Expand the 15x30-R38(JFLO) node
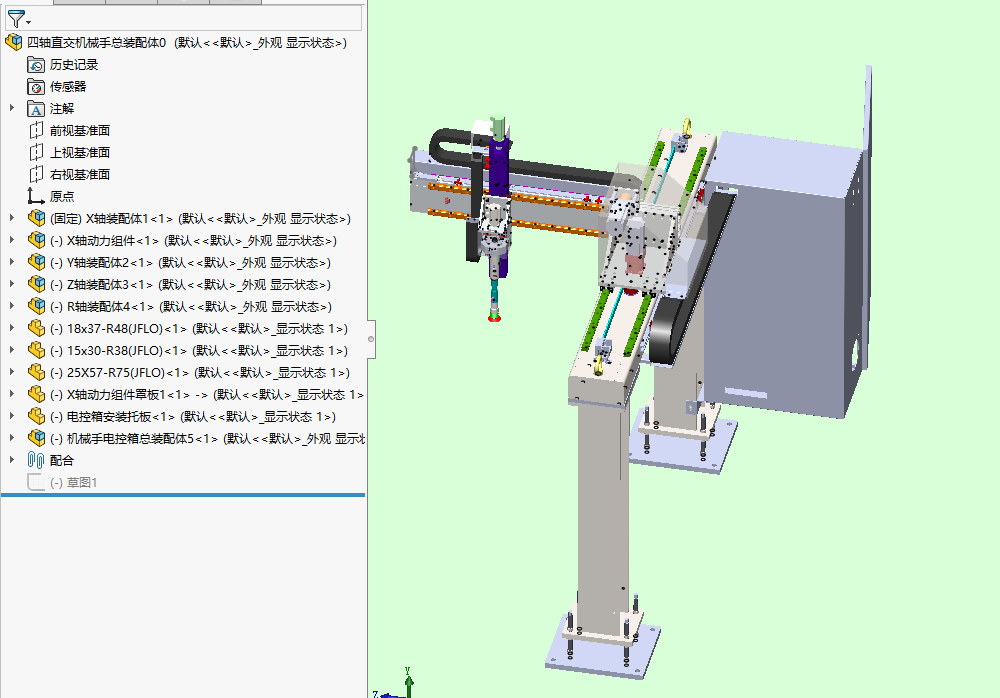This screenshot has width=1000, height=698. point(11,350)
